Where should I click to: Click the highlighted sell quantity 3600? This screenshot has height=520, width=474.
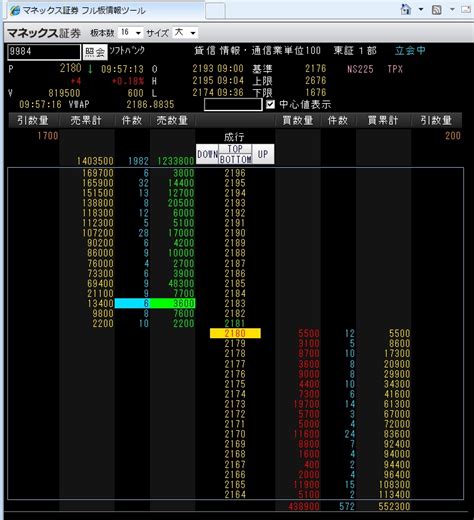pos(172,303)
